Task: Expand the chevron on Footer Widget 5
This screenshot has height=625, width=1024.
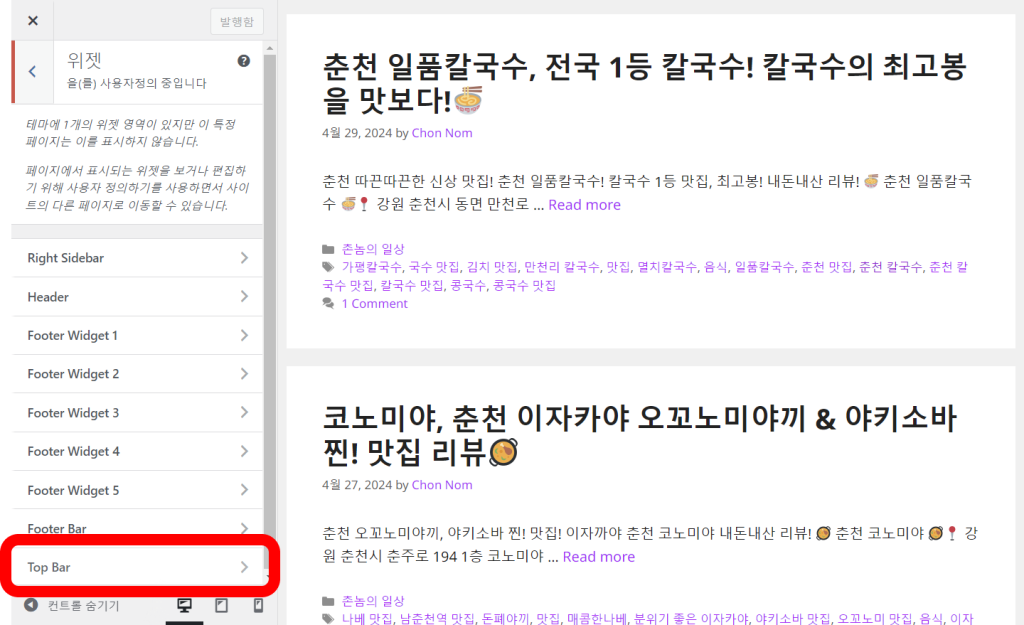Action: tap(244, 490)
